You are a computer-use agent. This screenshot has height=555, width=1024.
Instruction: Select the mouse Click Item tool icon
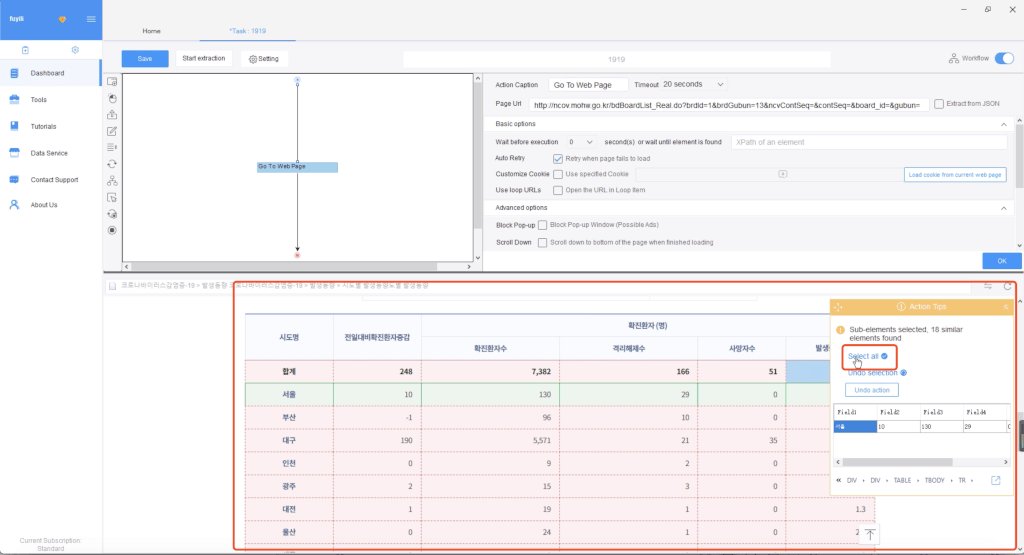(x=112, y=99)
